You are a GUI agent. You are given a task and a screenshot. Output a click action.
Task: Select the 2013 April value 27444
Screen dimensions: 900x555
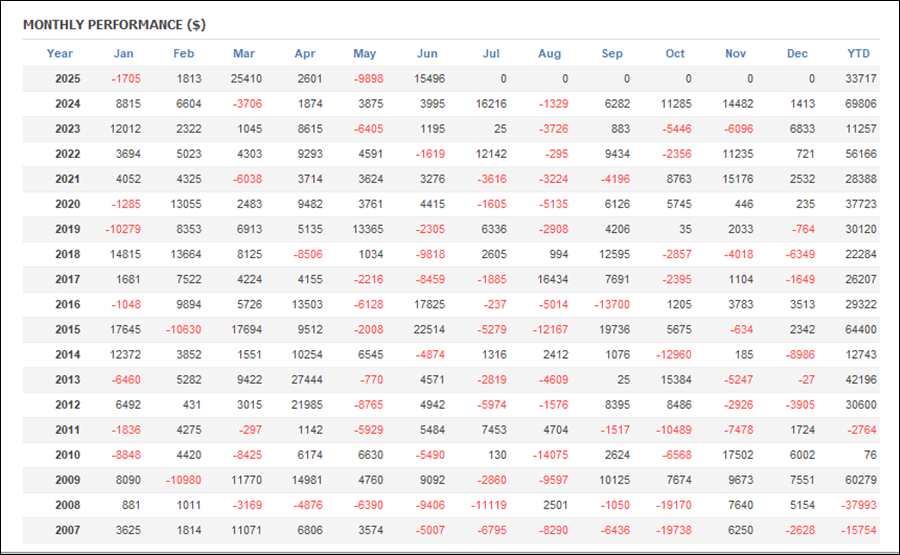(x=307, y=379)
